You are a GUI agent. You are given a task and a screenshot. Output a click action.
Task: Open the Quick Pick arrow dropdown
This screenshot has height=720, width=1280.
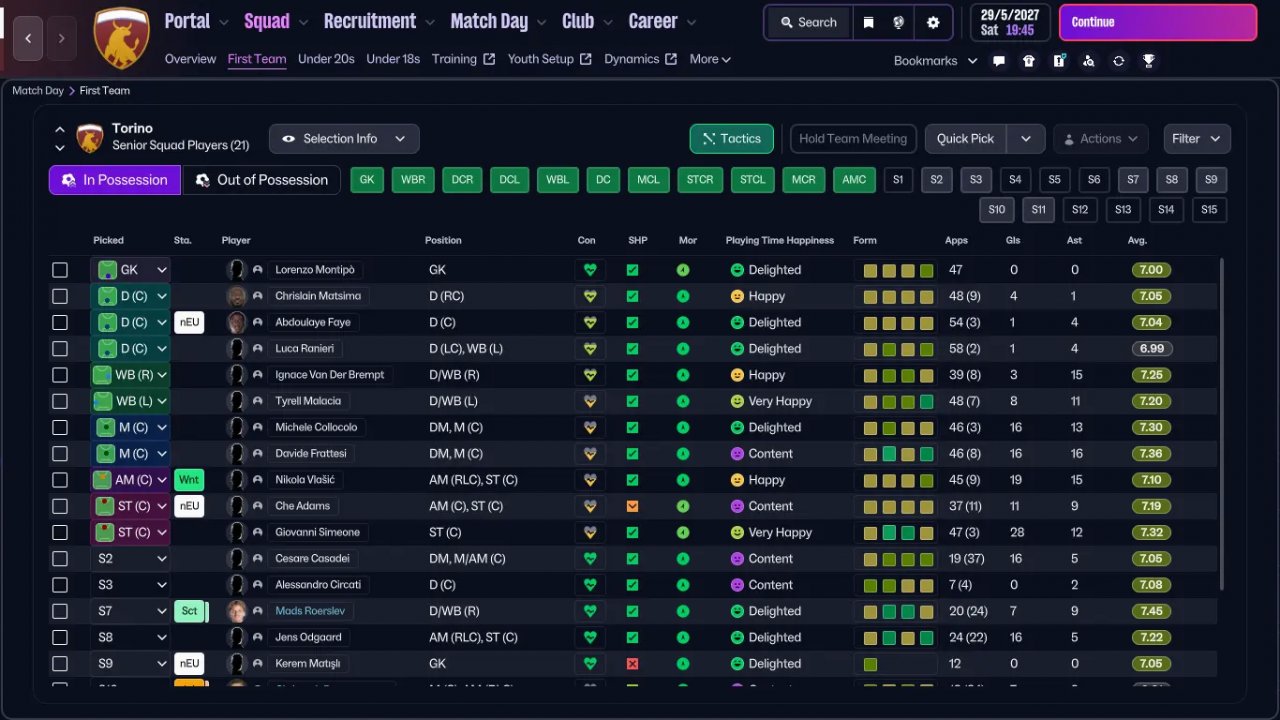click(x=1026, y=139)
